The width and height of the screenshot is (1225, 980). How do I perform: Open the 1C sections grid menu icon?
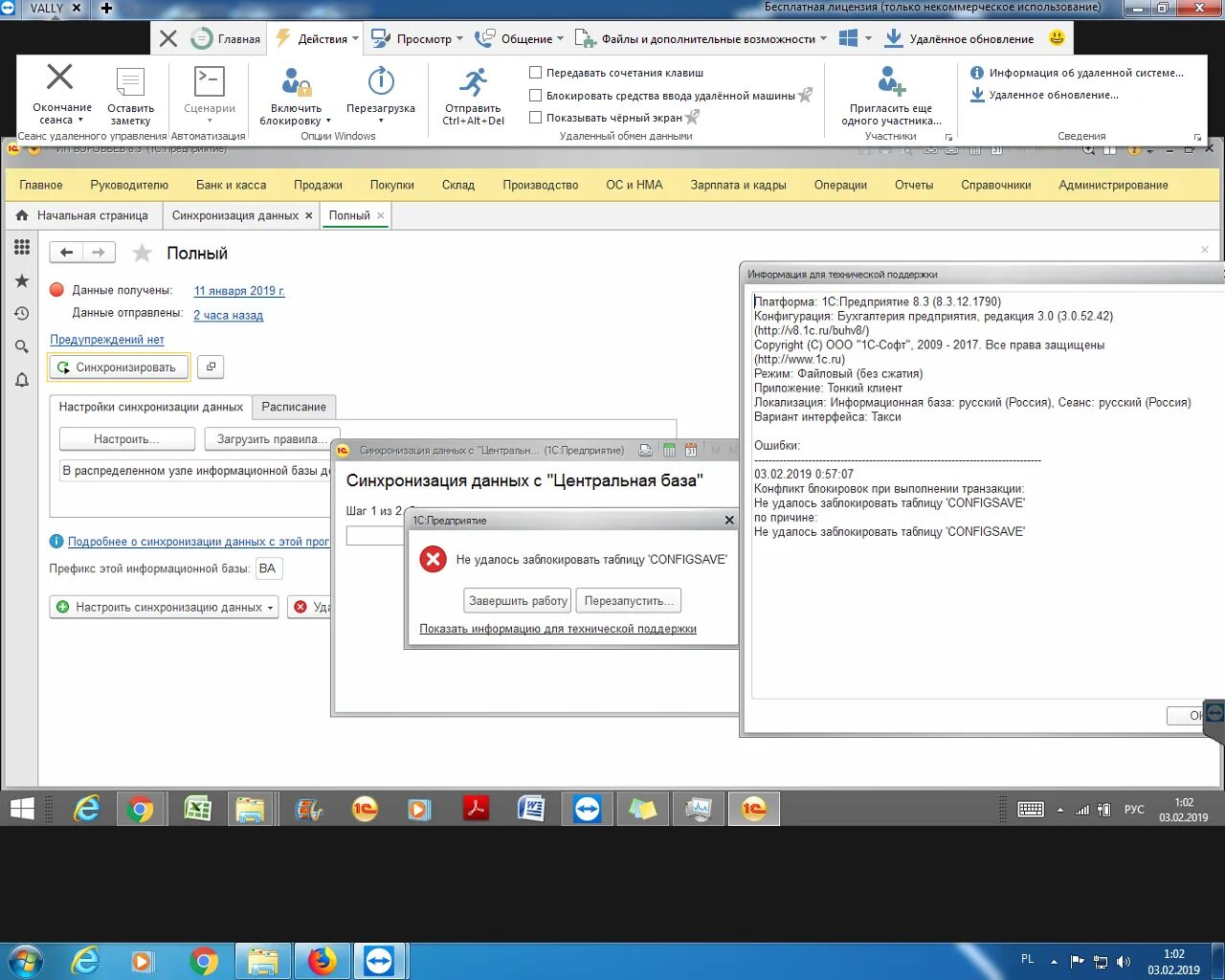click(x=22, y=248)
